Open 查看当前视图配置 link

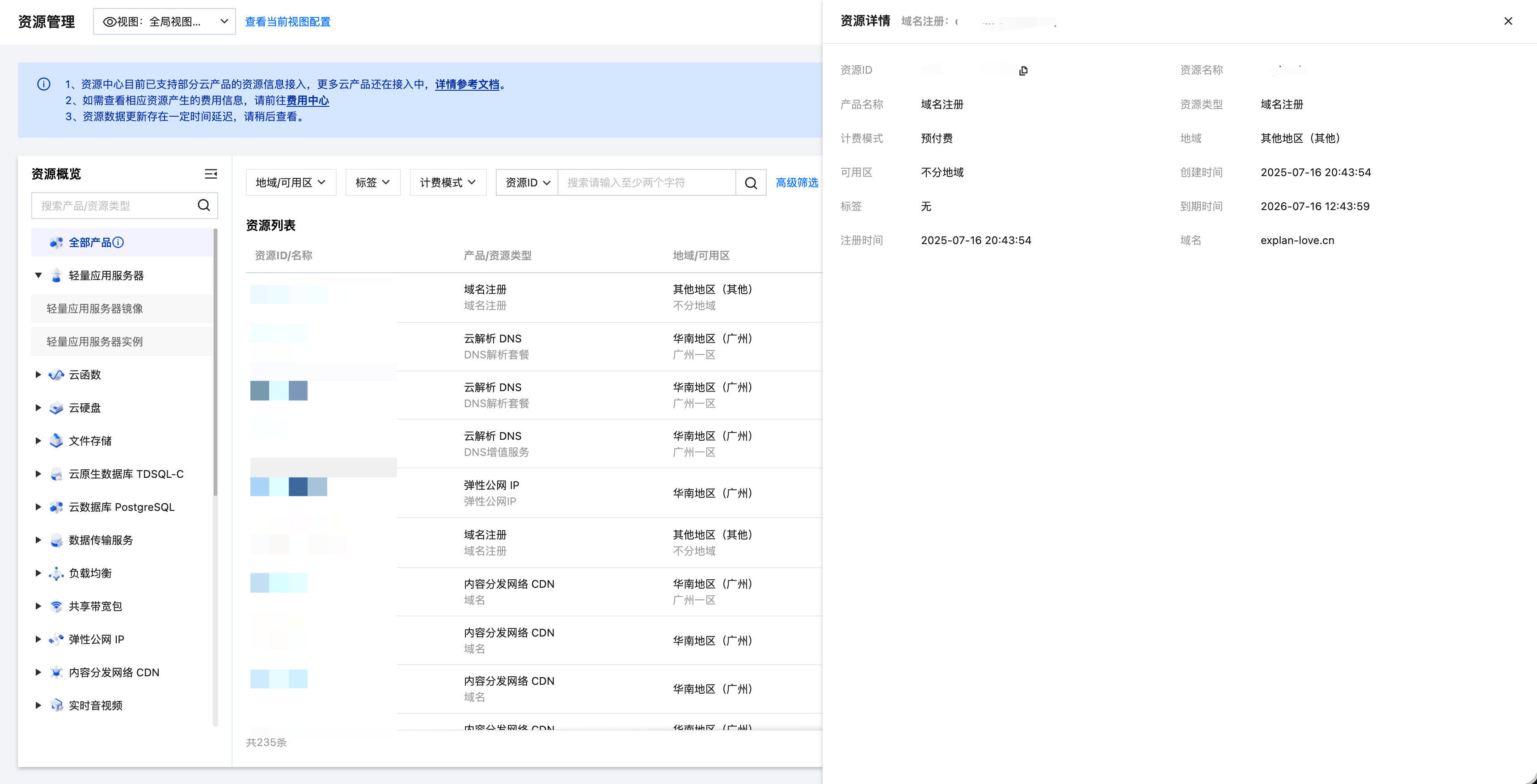[287, 21]
